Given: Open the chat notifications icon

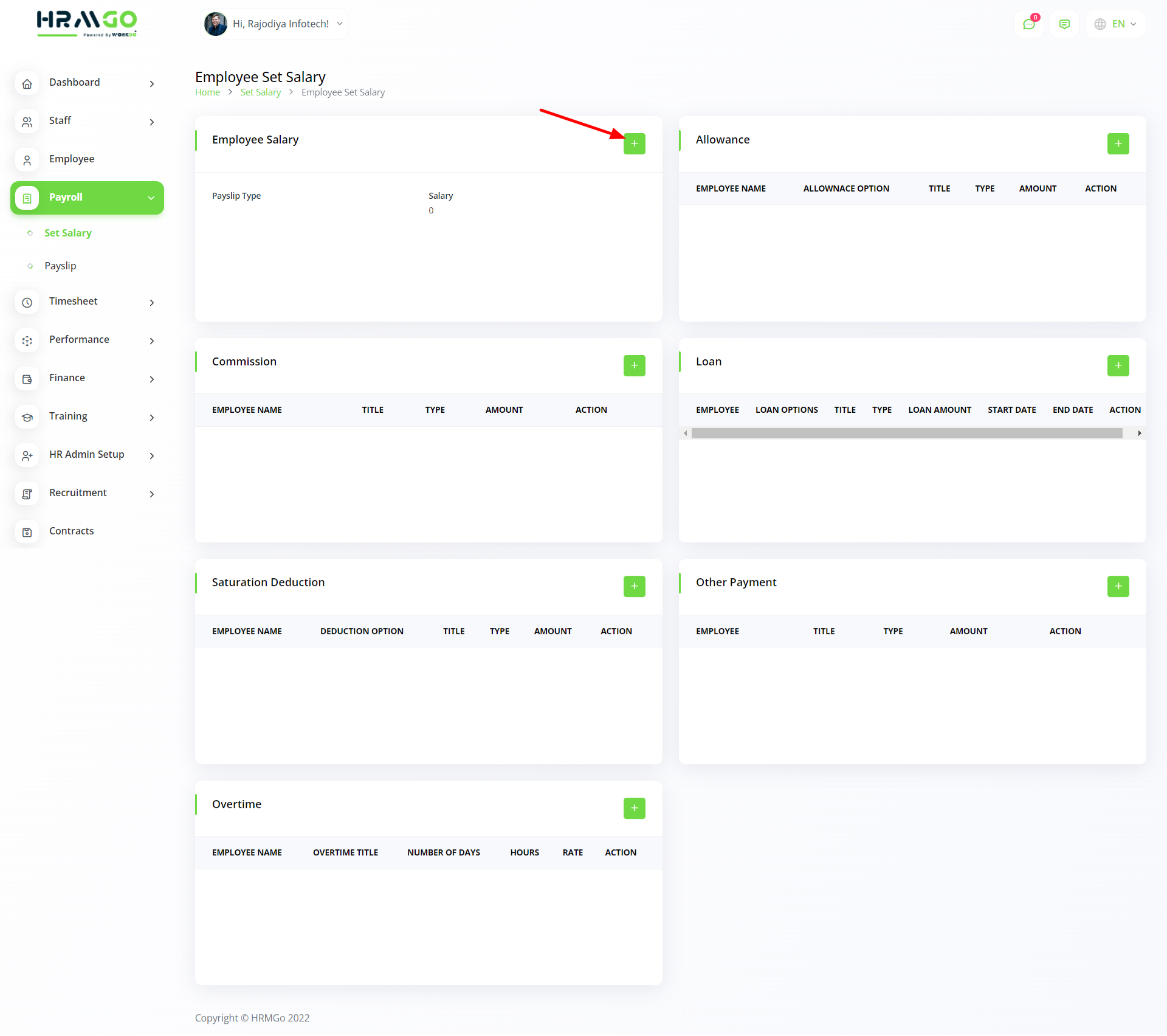Looking at the screenshot, I should coord(1029,24).
